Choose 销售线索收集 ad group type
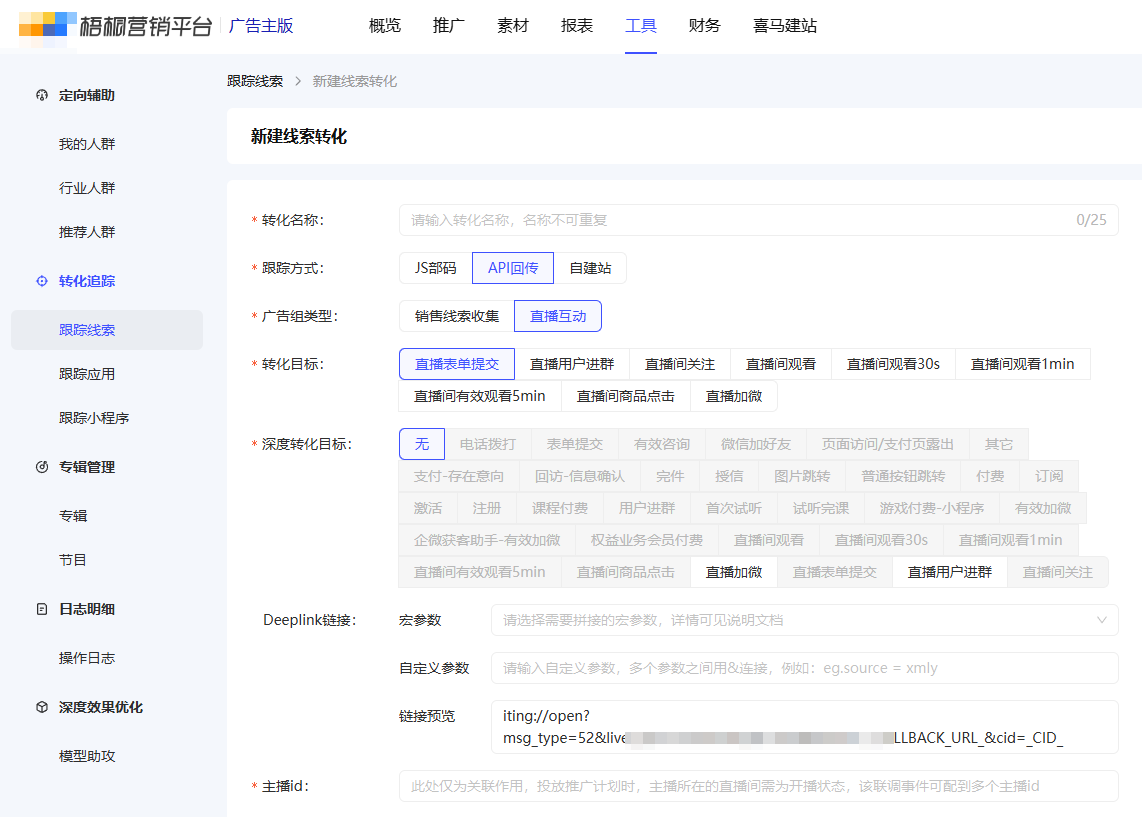This screenshot has width=1142, height=817. (457, 316)
